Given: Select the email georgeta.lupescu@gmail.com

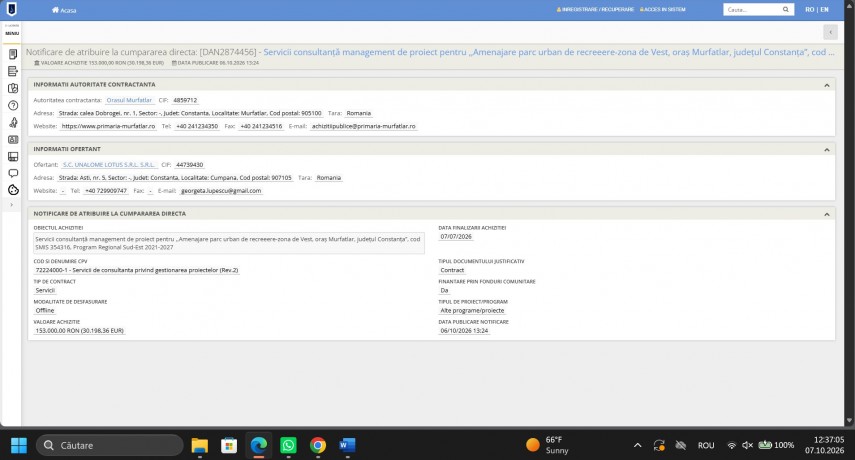Looking at the screenshot, I should tap(221, 191).
